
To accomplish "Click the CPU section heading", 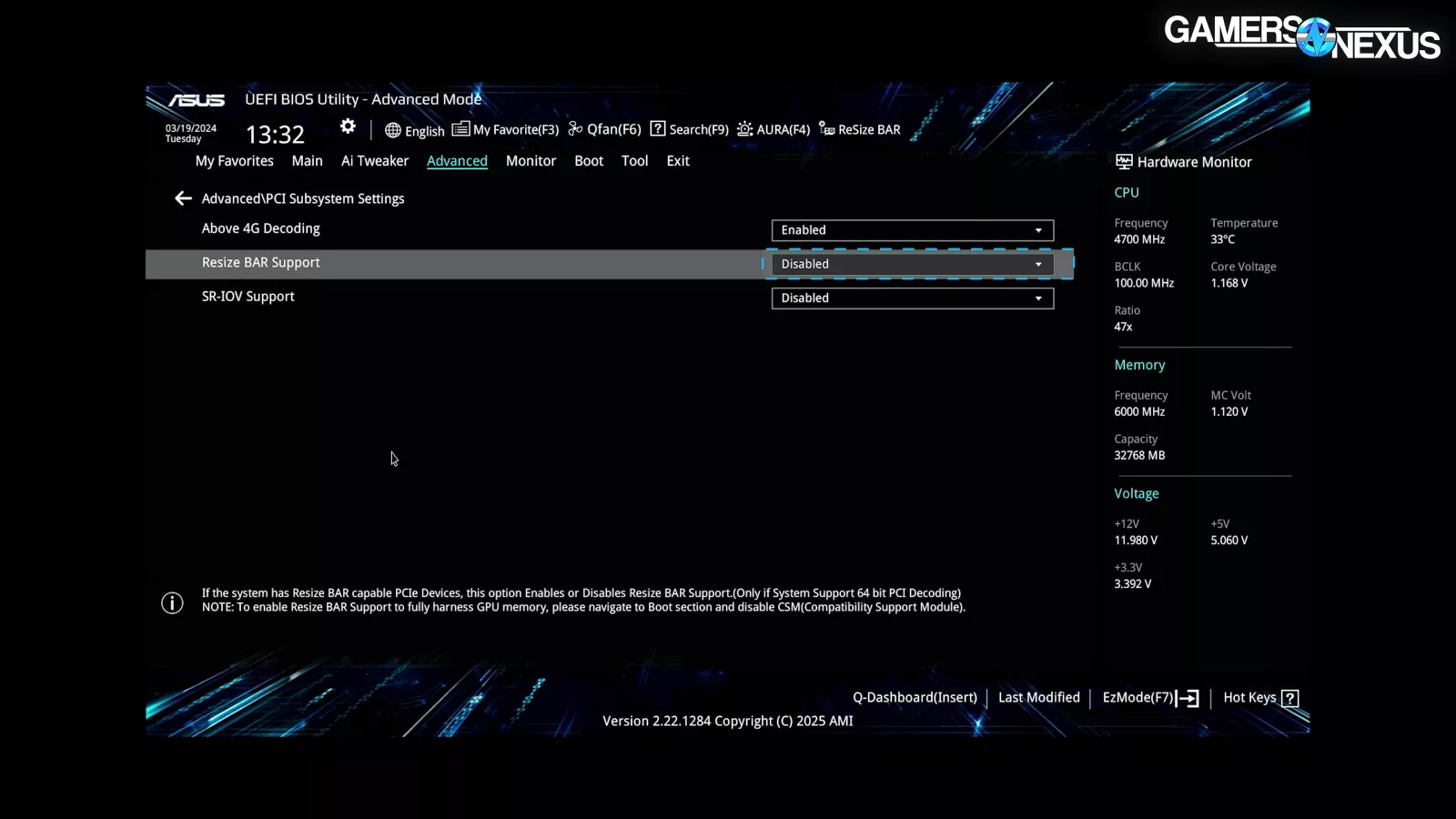I will [1127, 193].
